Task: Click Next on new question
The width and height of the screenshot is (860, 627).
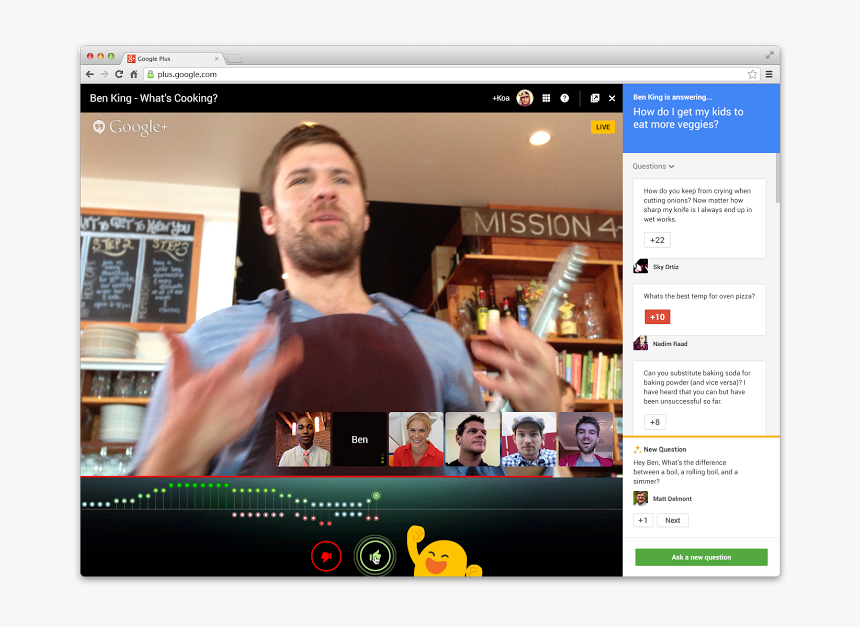Action: tap(672, 520)
